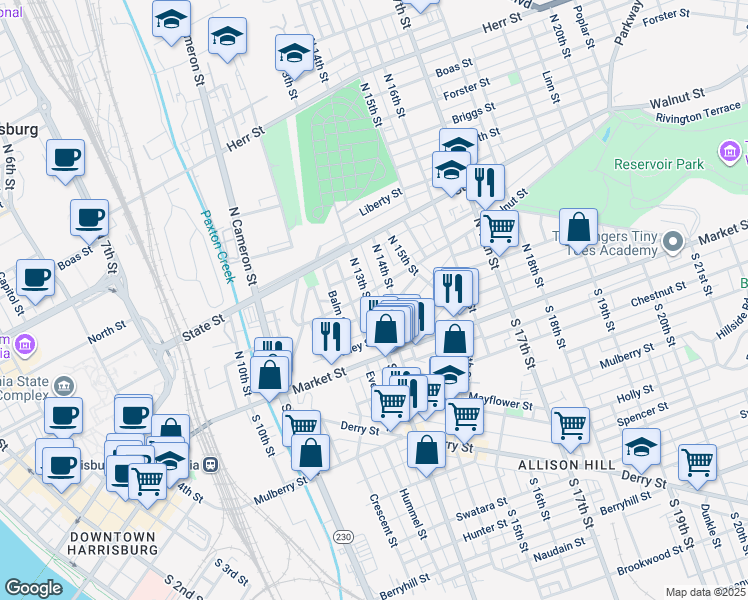Open the cafe marker near N 6th St
Viewport: 748px width, 600px height.
point(65,160)
